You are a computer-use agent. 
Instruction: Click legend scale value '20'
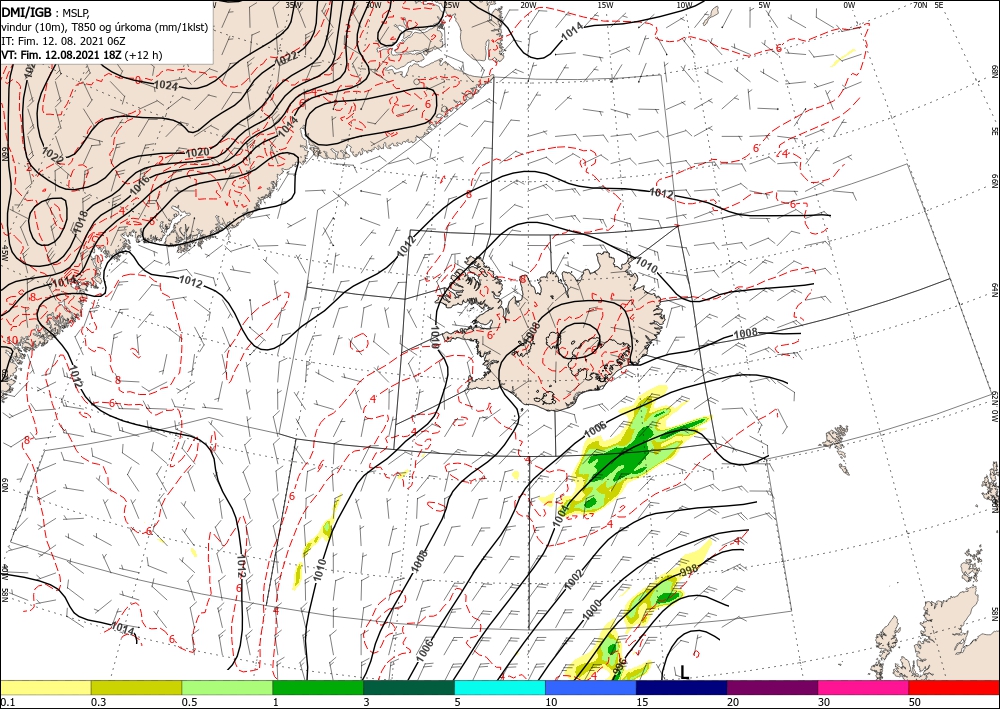click(x=733, y=702)
